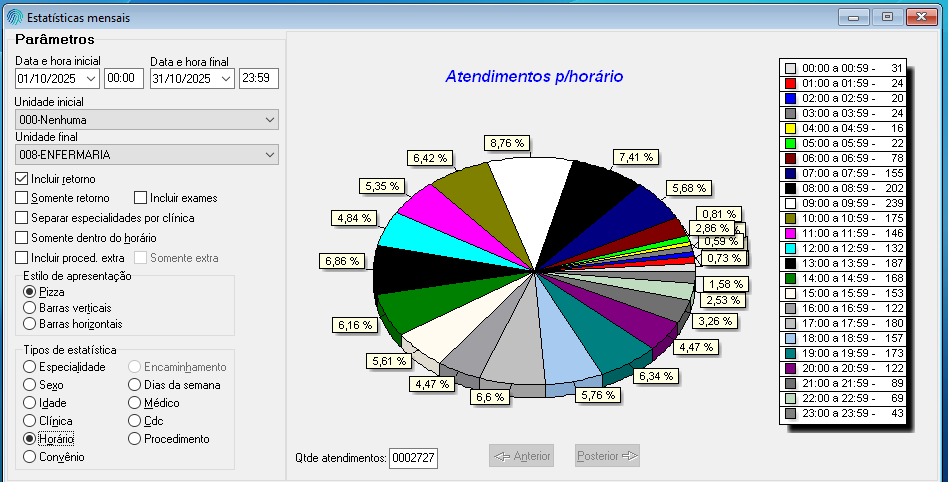This screenshot has height=482, width=948.
Task: Click the Posterior button
Action: click(607, 456)
